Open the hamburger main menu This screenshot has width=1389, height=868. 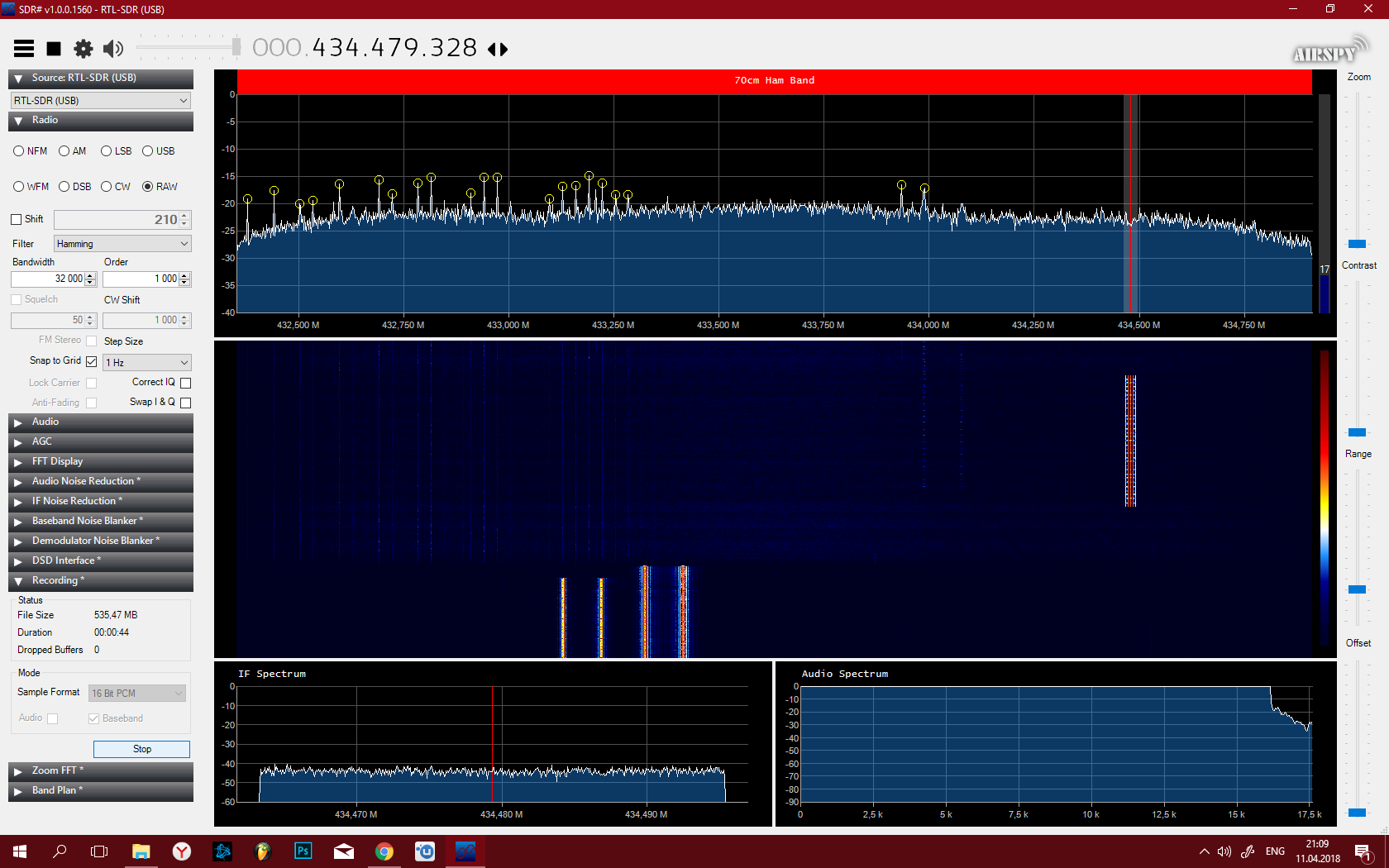tap(24, 49)
